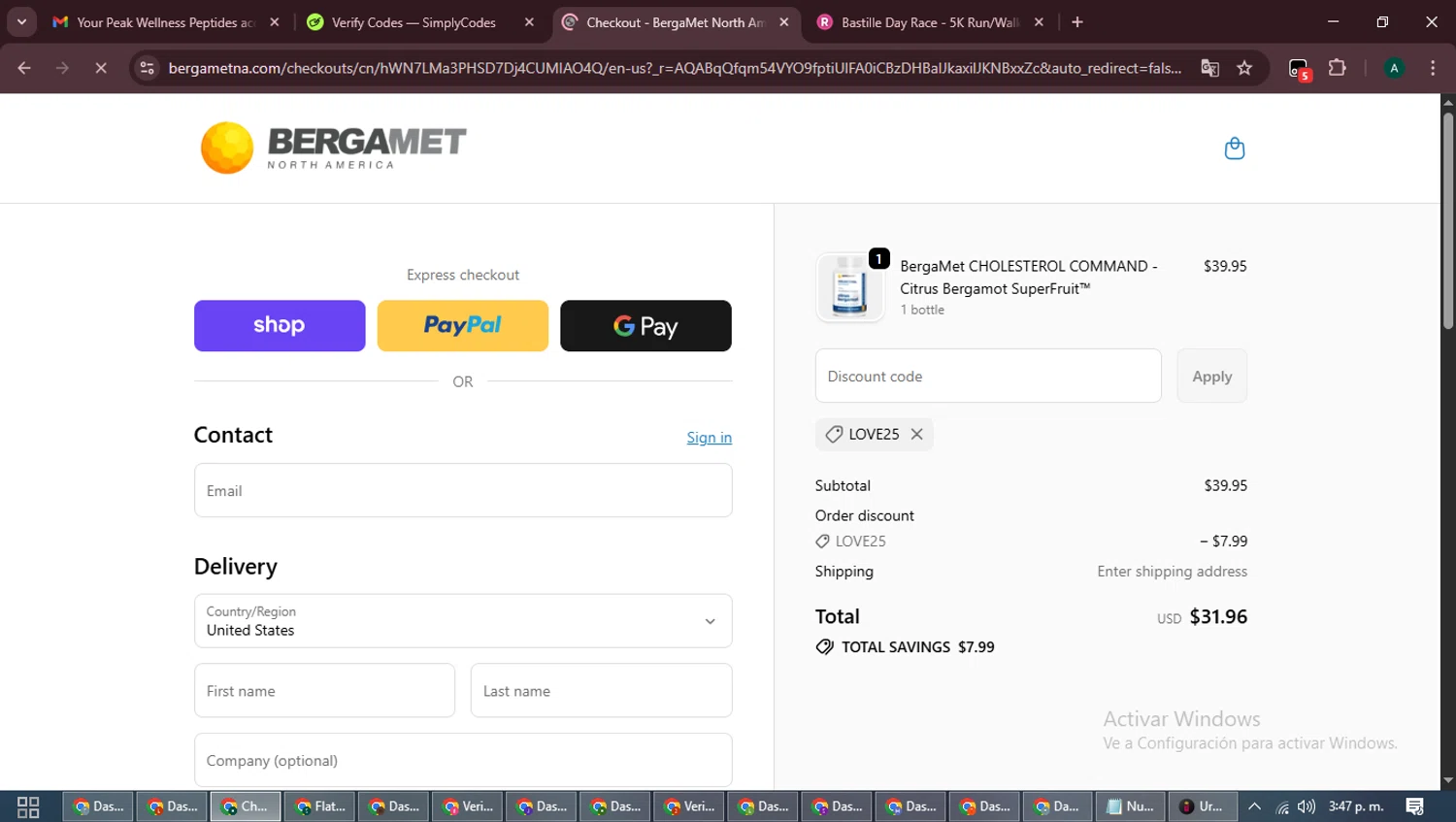Click the taskbar clock 3:47 p. m.
The height and width of the screenshot is (822, 1456).
pyautogui.click(x=1356, y=806)
